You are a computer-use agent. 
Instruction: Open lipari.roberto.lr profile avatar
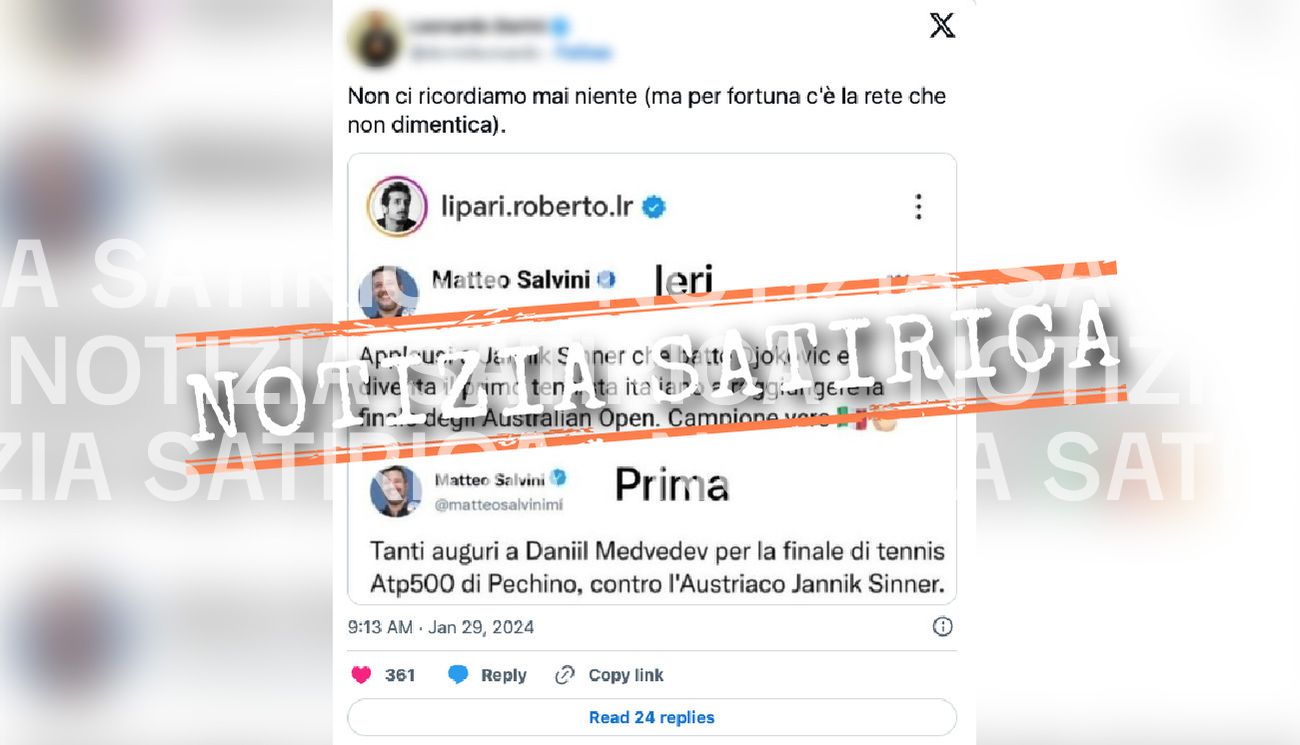point(397,206)
